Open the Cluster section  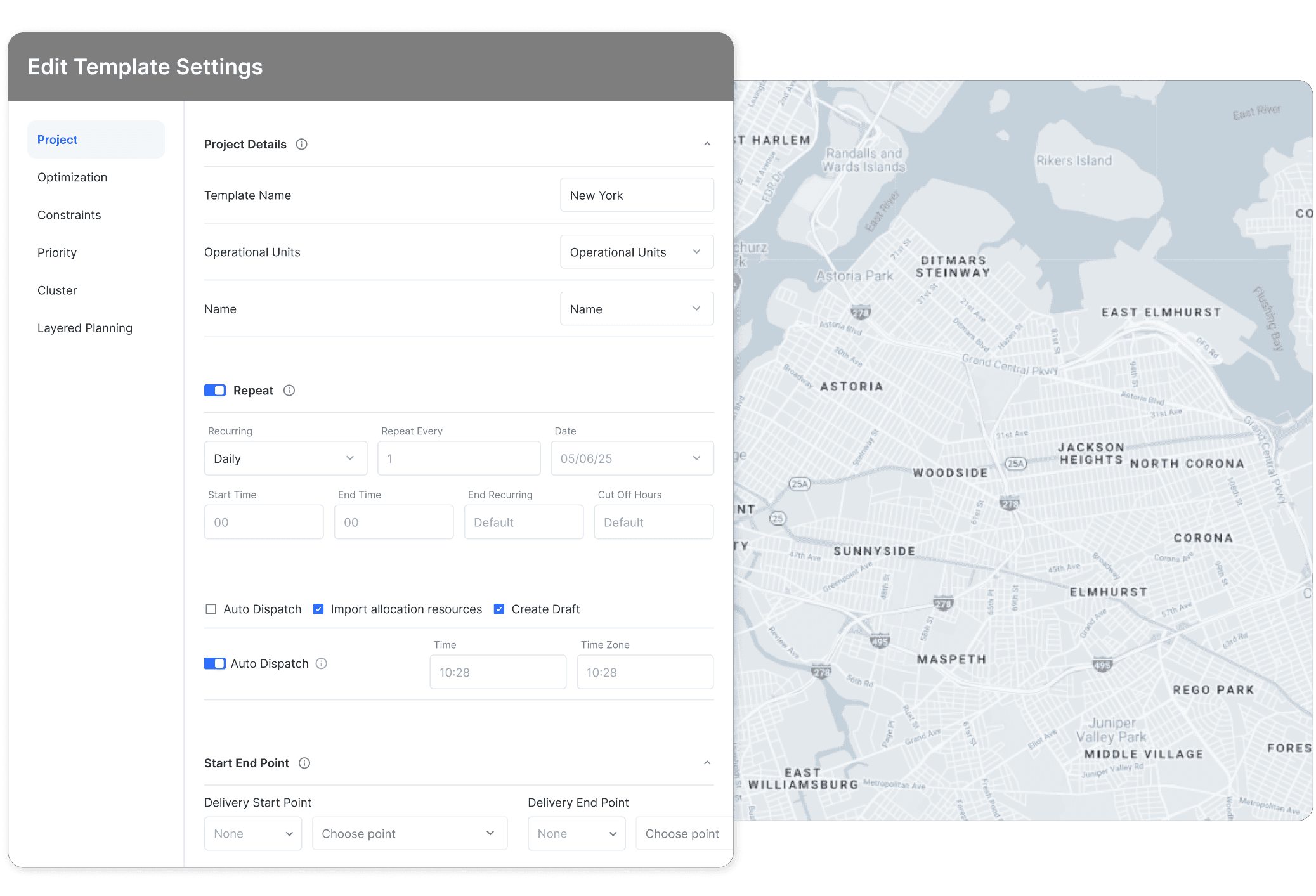tap(57, 290)
